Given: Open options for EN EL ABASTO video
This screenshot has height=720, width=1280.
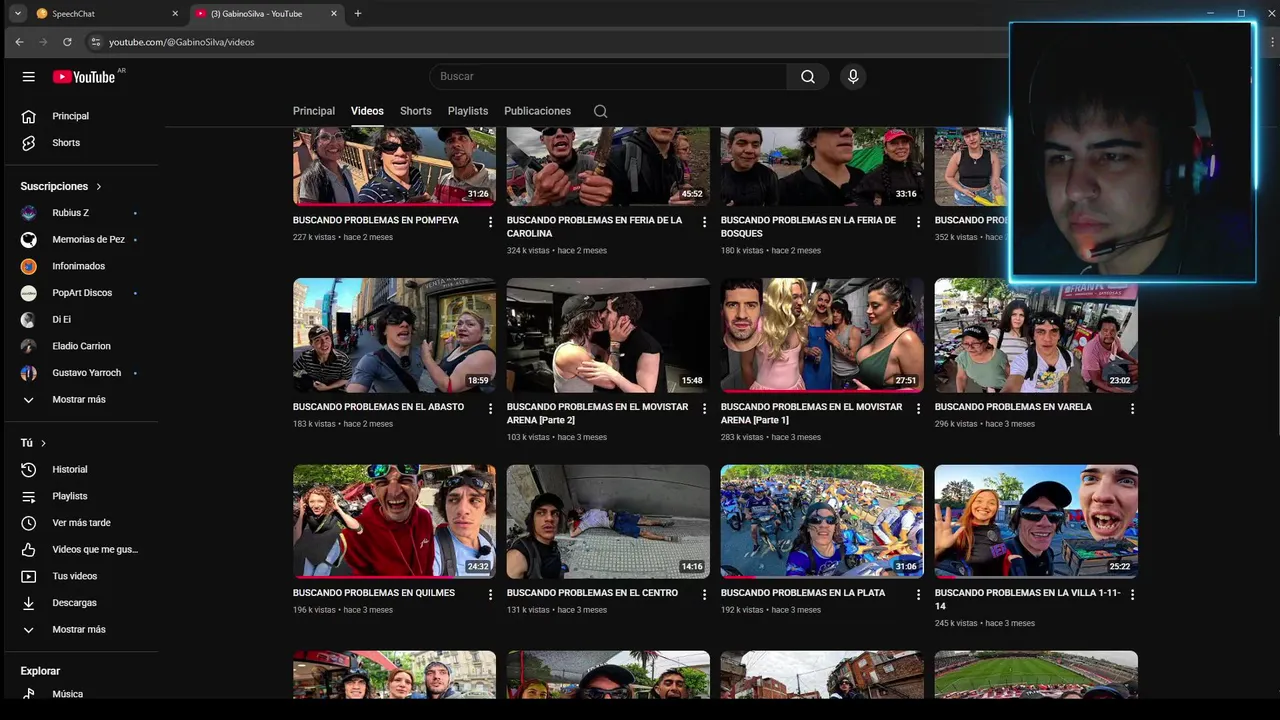Looking at the screenshot, I should point(490,409).
